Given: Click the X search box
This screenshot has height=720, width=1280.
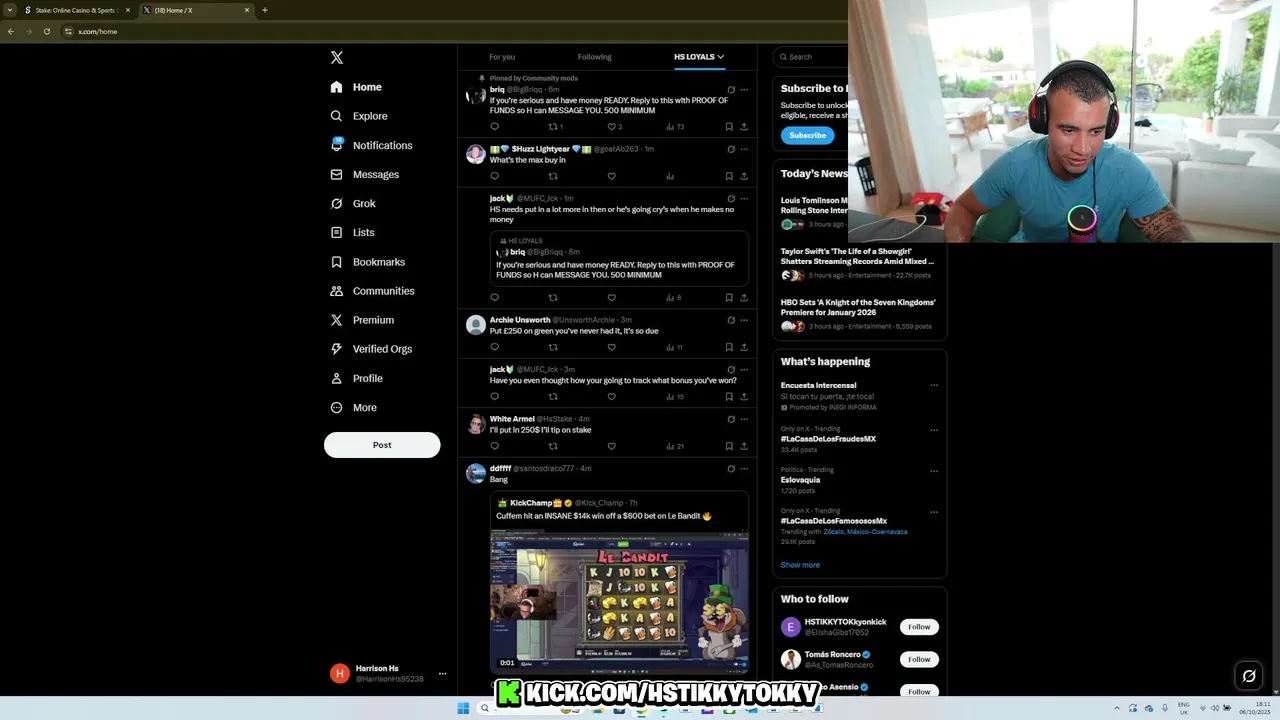Looking at the screenshot, I should coord(813,57).
